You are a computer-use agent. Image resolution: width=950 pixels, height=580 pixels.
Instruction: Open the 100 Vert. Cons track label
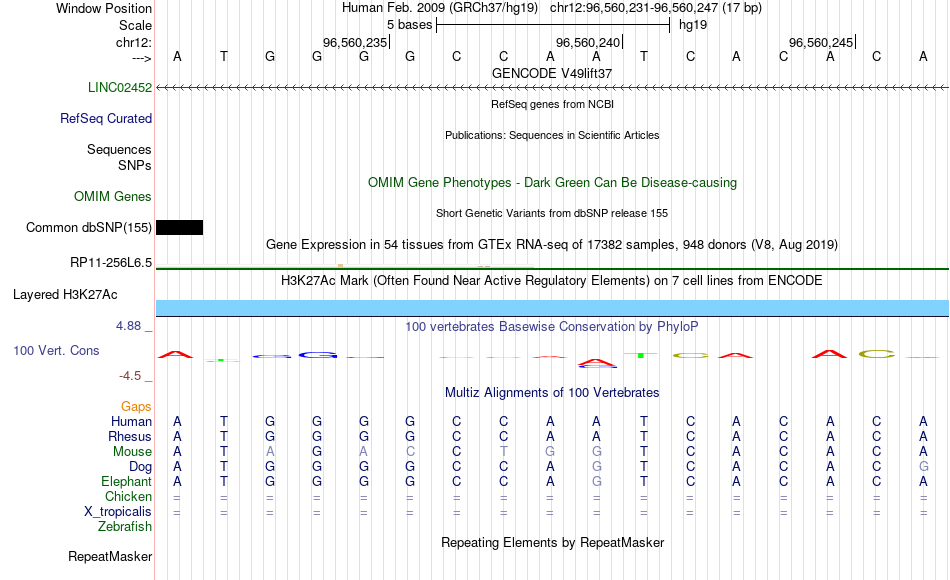pos(56,350)
